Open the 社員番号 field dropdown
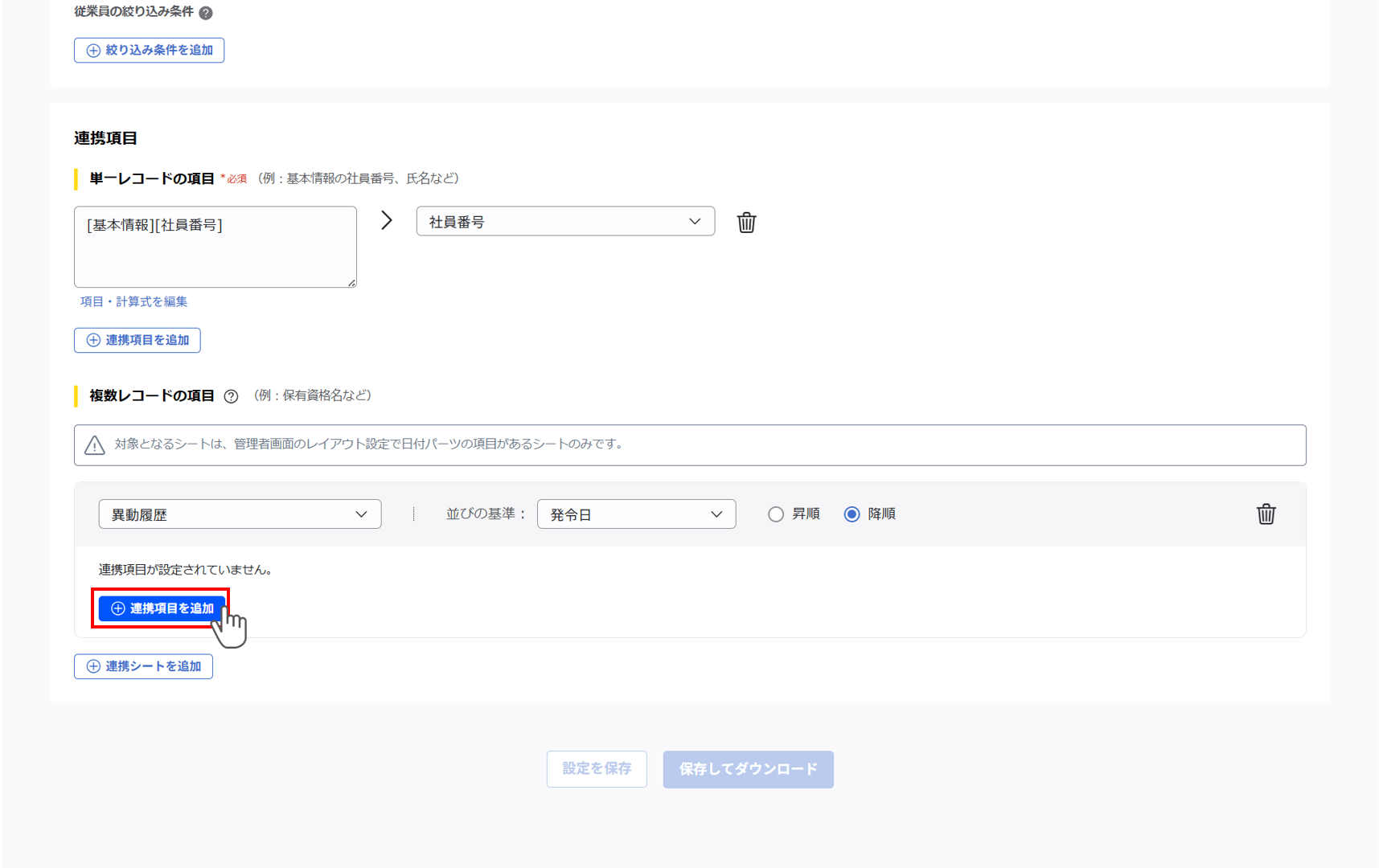The image size is (1379, 868). pos(564,220)
